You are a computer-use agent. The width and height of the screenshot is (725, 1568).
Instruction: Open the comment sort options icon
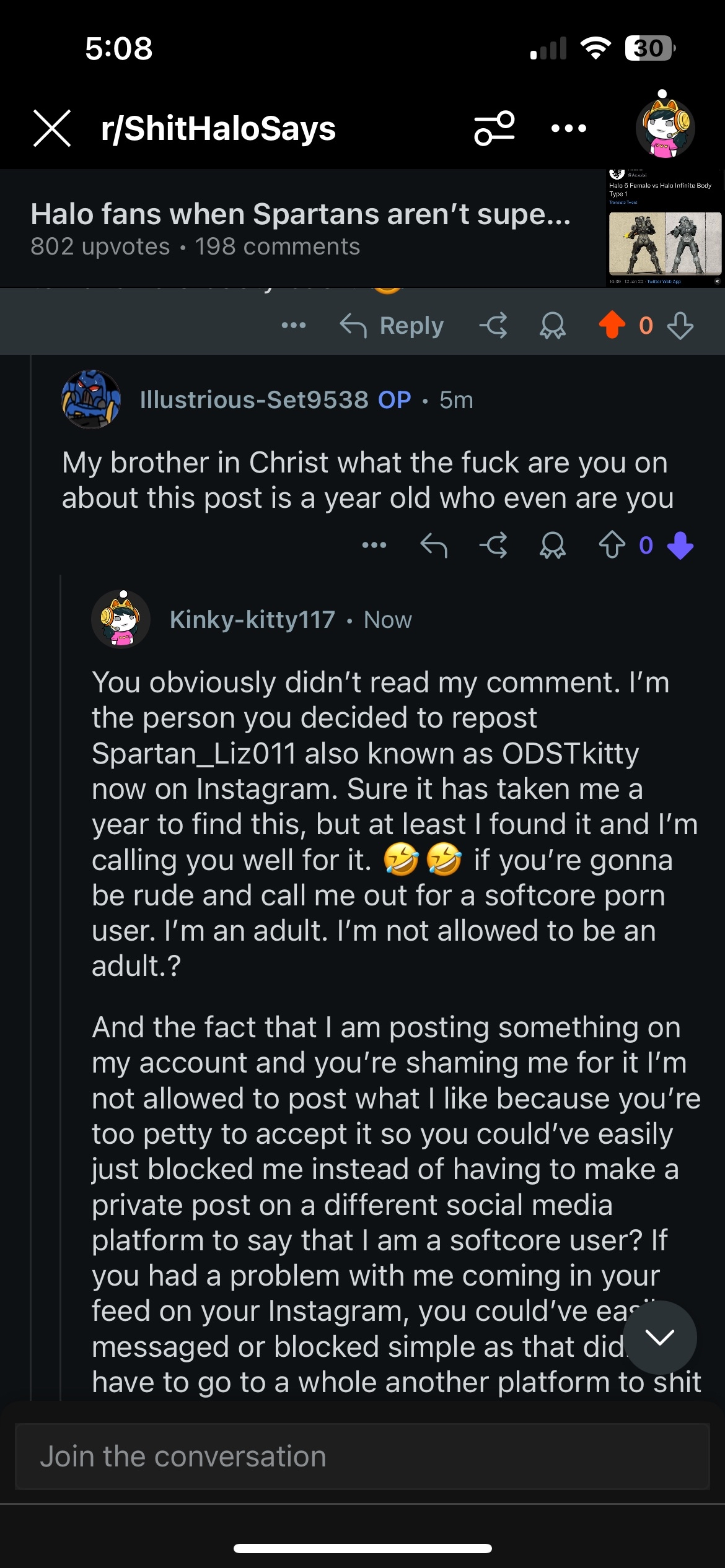pyautogui.click(x=494, y=128)
